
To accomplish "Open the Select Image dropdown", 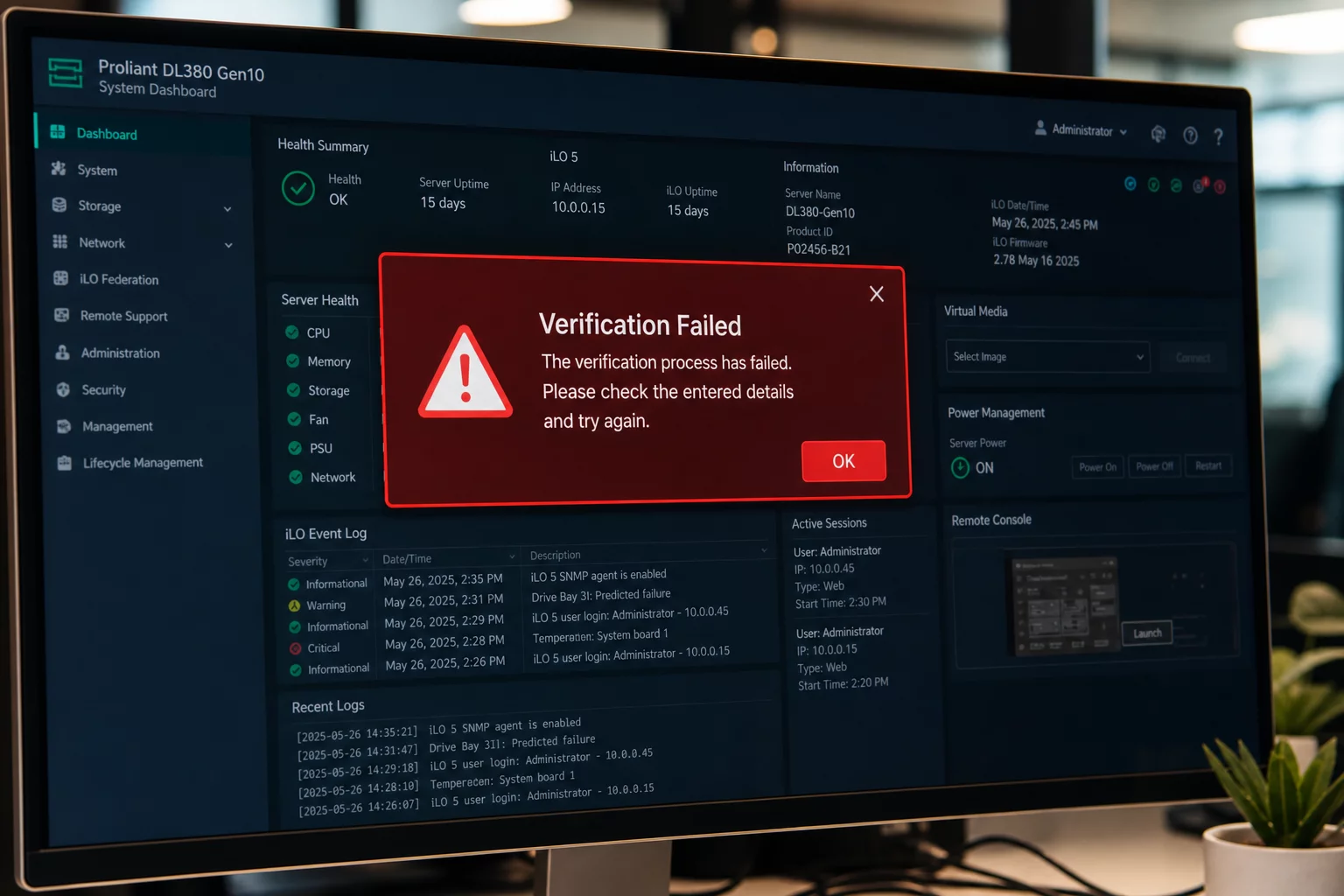I will [x=1047, y=357].
